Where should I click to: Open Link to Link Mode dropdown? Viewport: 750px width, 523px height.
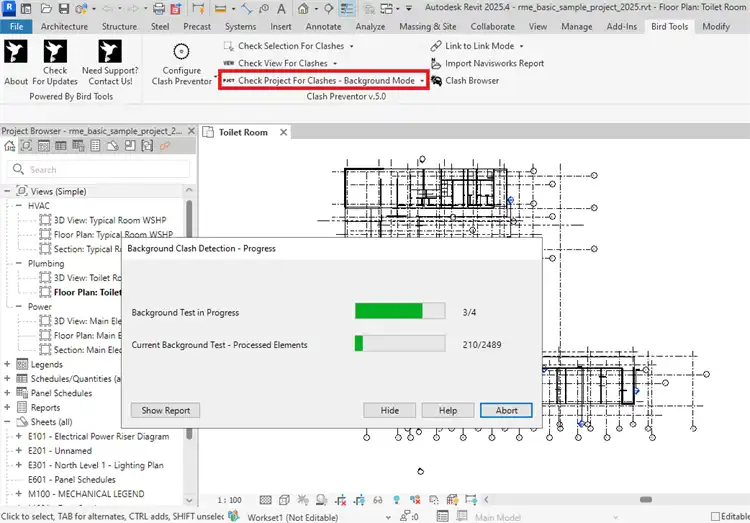pyautogui.click(x=521, y=46)
